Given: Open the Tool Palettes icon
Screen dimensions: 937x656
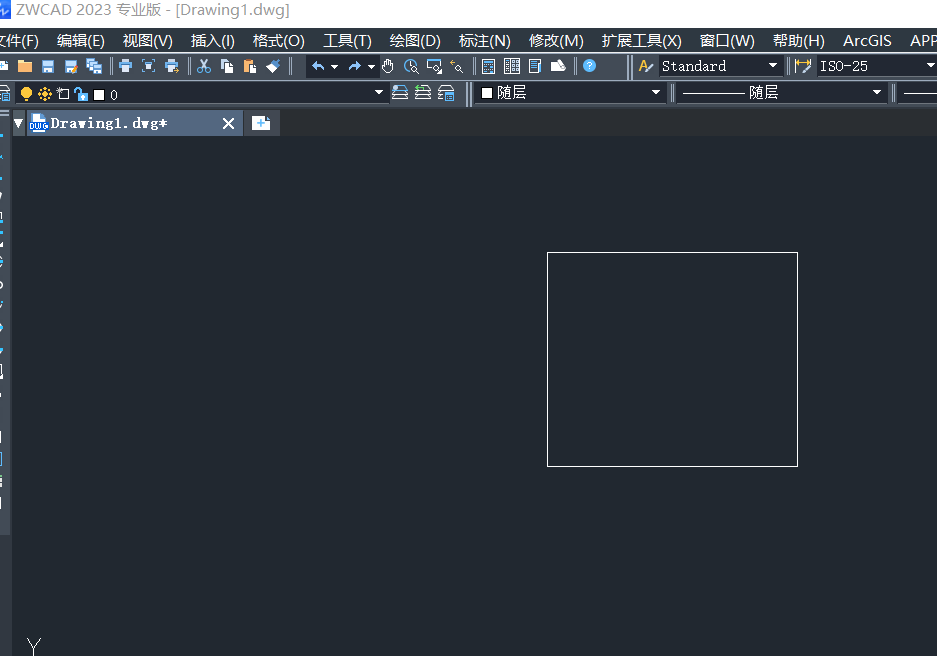Looking at the screenshot, I should 535,66.
